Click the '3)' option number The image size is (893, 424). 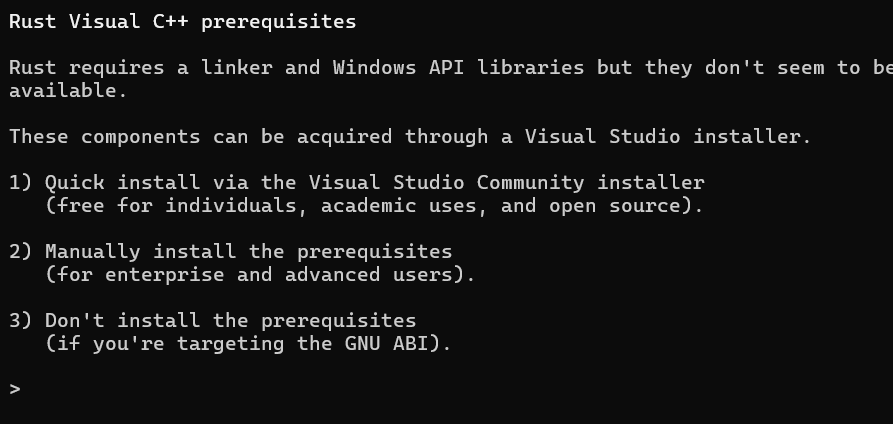point(21,320)
